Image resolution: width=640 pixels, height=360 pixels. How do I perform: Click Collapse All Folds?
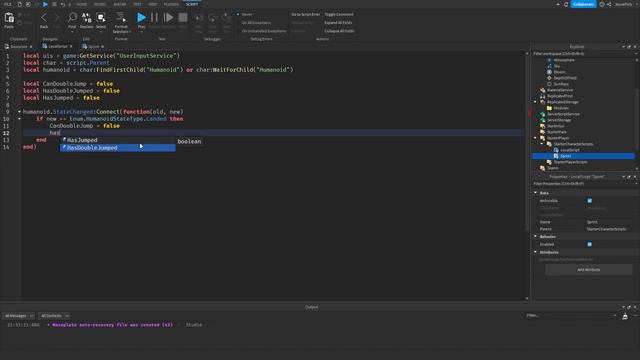(x=339, y=31)
